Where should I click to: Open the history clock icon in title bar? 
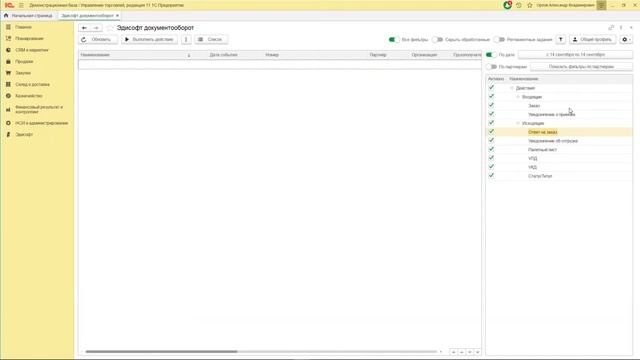[519, 5]
